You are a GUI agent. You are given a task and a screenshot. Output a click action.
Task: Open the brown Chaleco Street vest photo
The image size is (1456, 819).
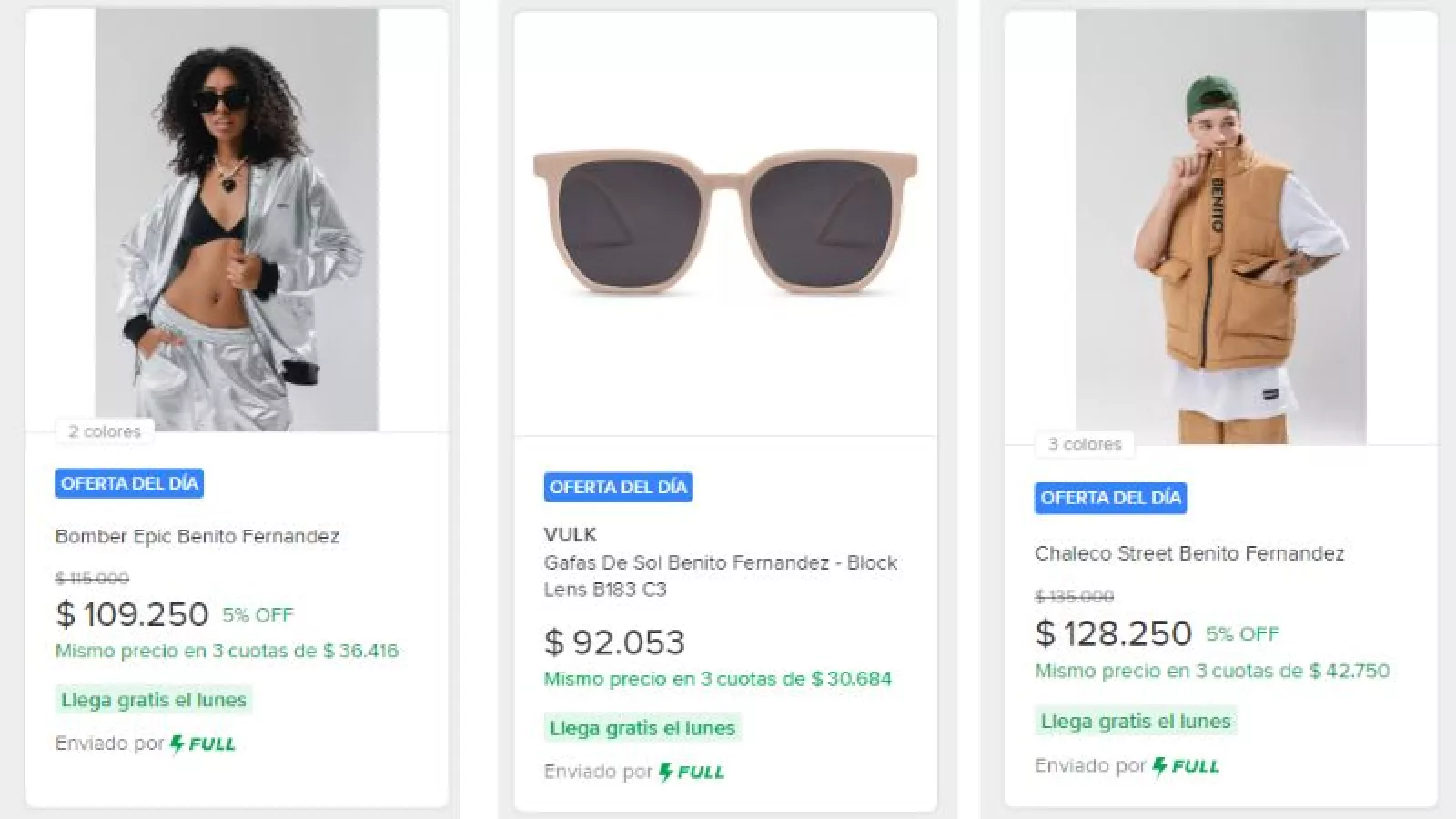click(x=1220, y=227)
